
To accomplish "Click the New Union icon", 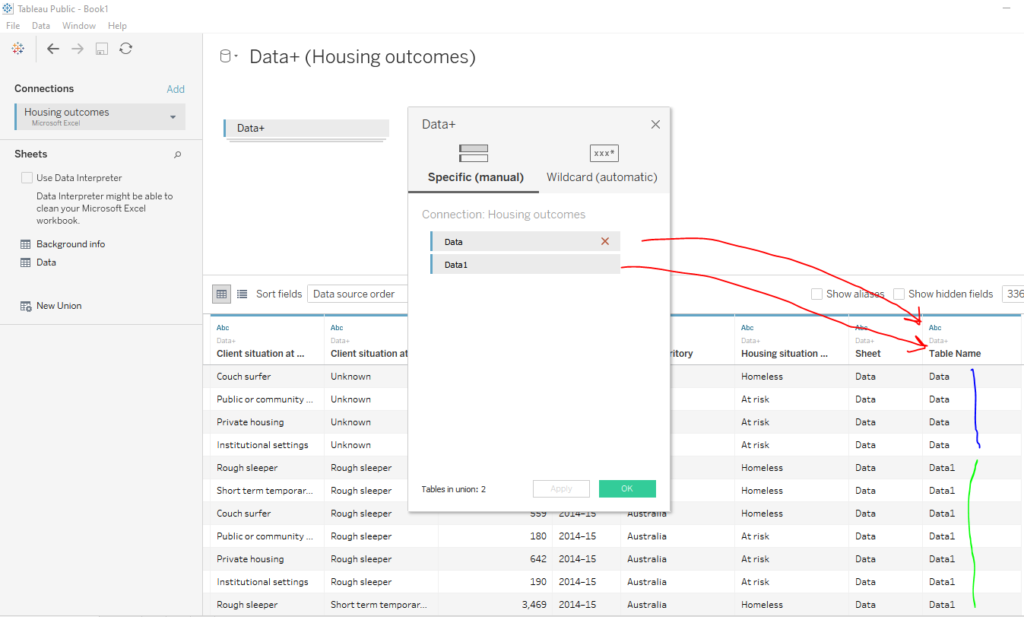I will click(25, 306).
